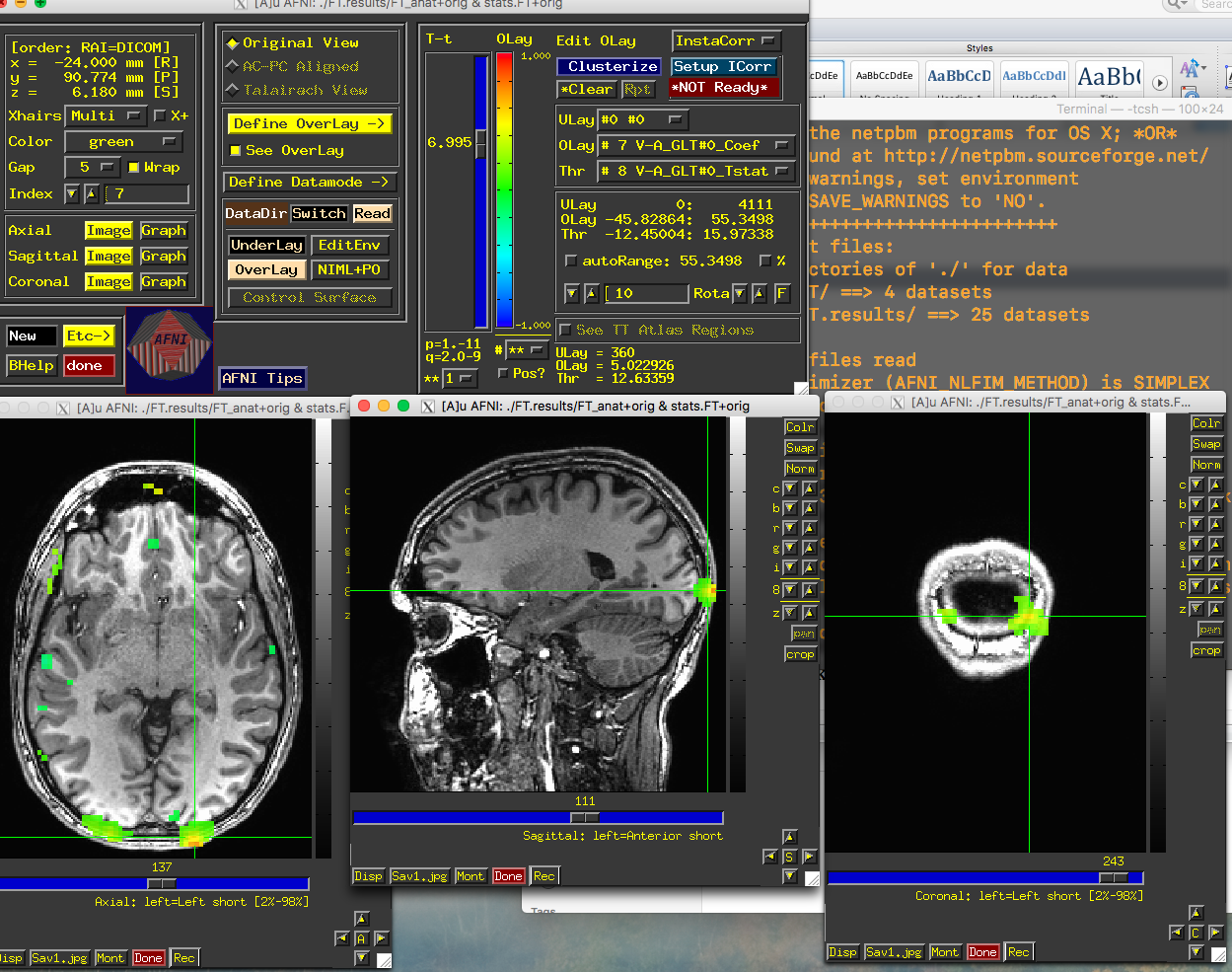Click the DataDir Switch button

coord(319,213)
